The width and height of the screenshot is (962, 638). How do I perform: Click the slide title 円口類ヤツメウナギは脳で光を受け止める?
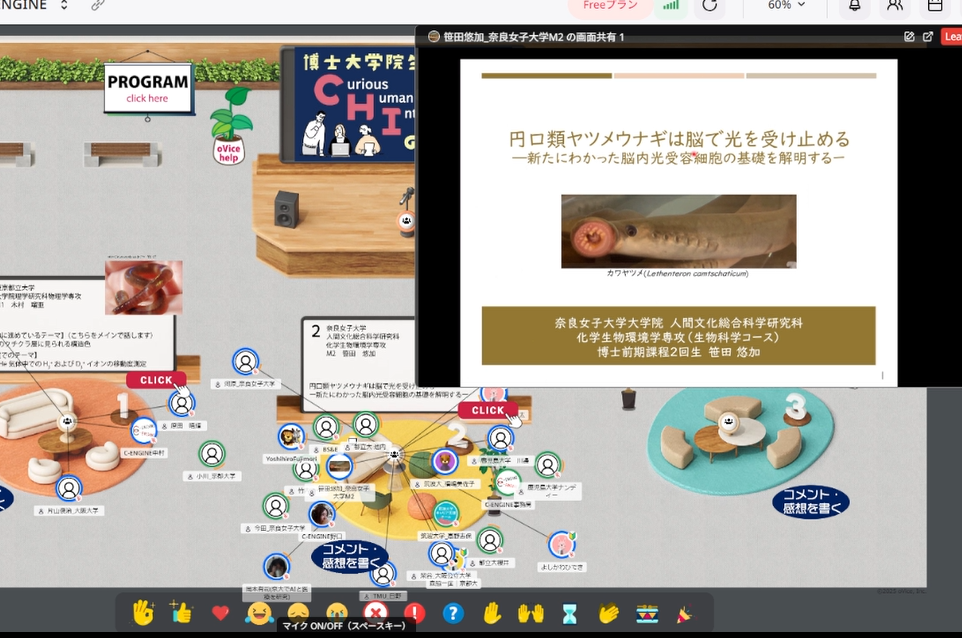point(679,139)
